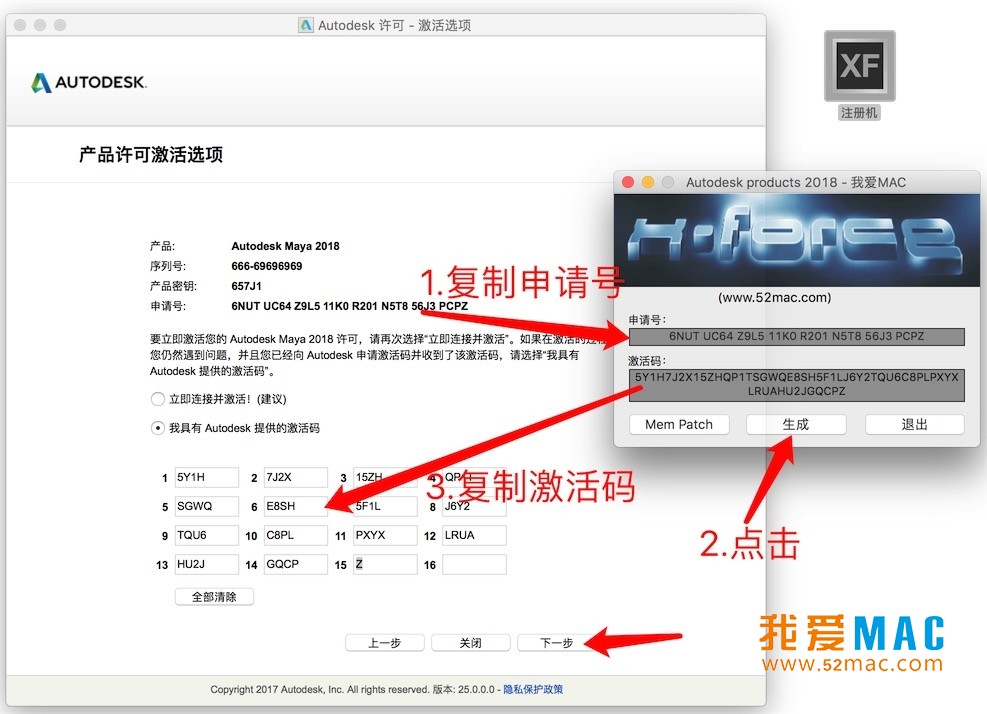
Task: Select 立即连接并激活！(建议) radio option
Action: (x=157, y=399)
